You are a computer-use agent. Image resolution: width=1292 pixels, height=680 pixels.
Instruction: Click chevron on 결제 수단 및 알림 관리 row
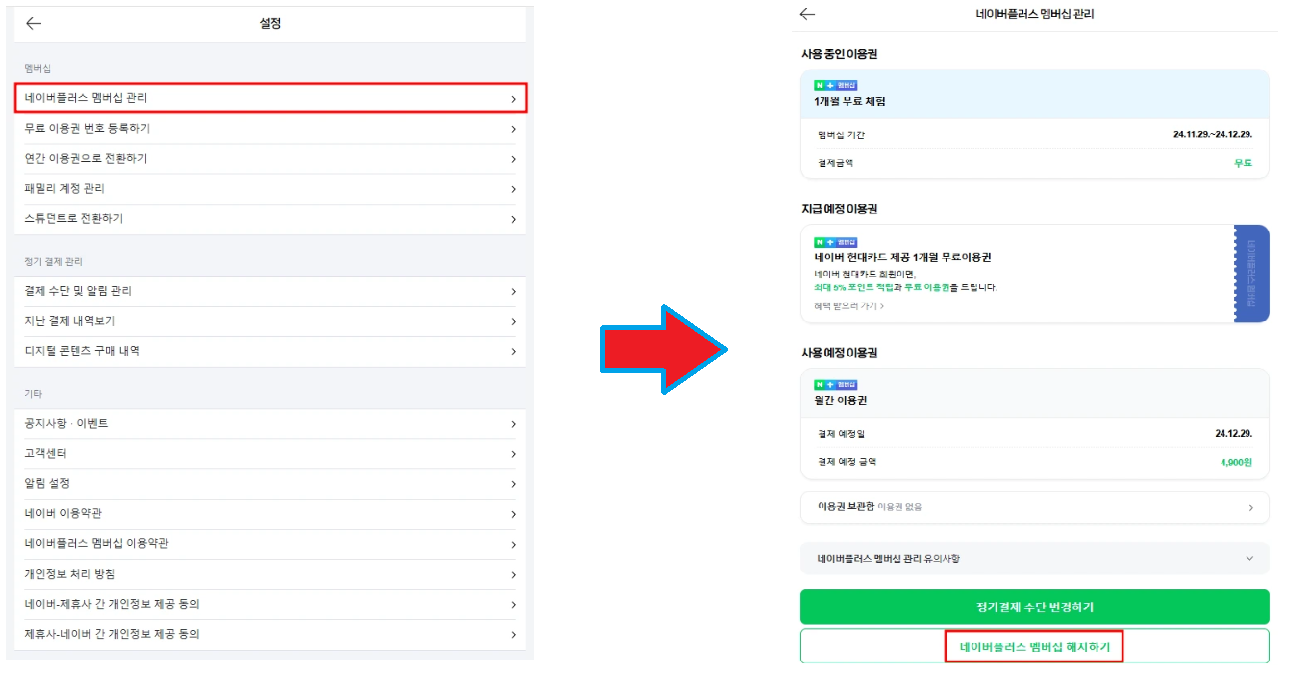pos(513,291)
